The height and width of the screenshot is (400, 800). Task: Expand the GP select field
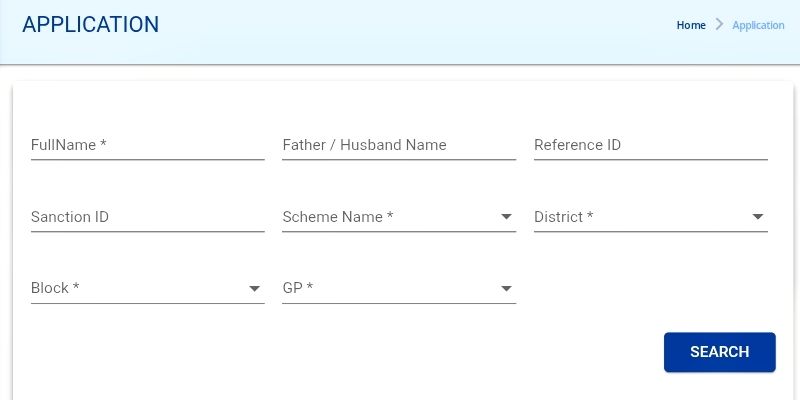click(x=388, y=288)
